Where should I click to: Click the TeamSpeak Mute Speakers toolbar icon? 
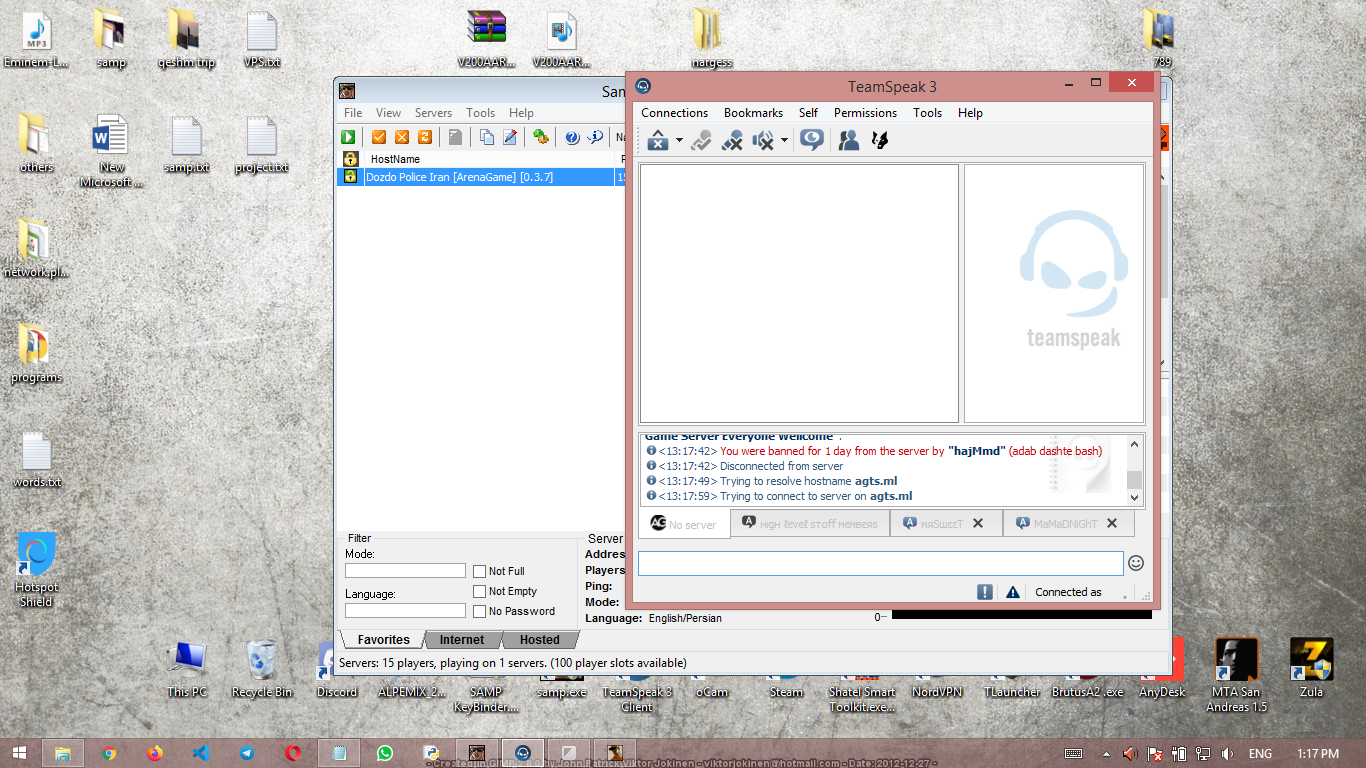tap(763, 140)
